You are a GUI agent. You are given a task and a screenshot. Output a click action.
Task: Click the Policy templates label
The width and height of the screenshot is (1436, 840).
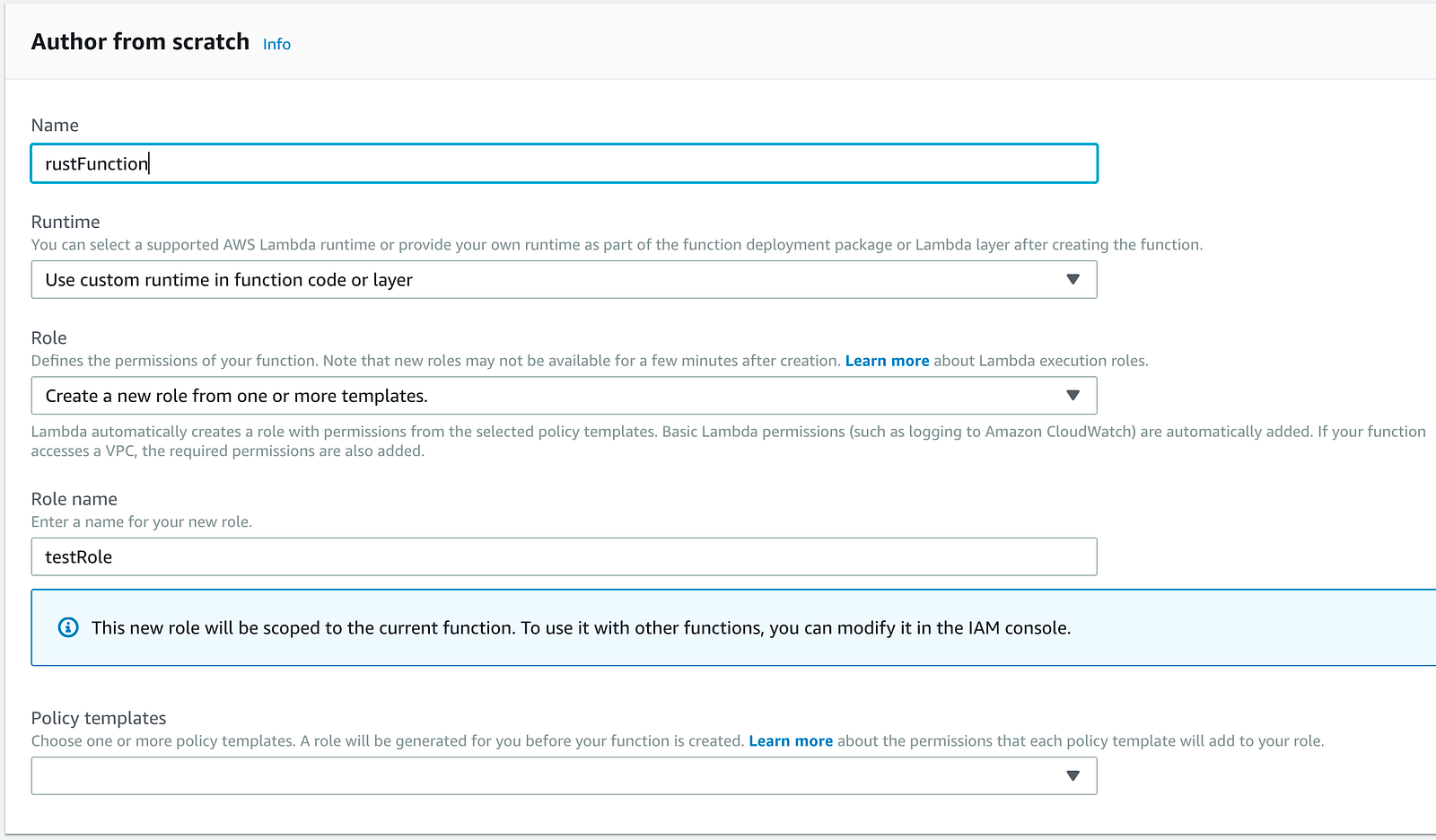(99, 718)
